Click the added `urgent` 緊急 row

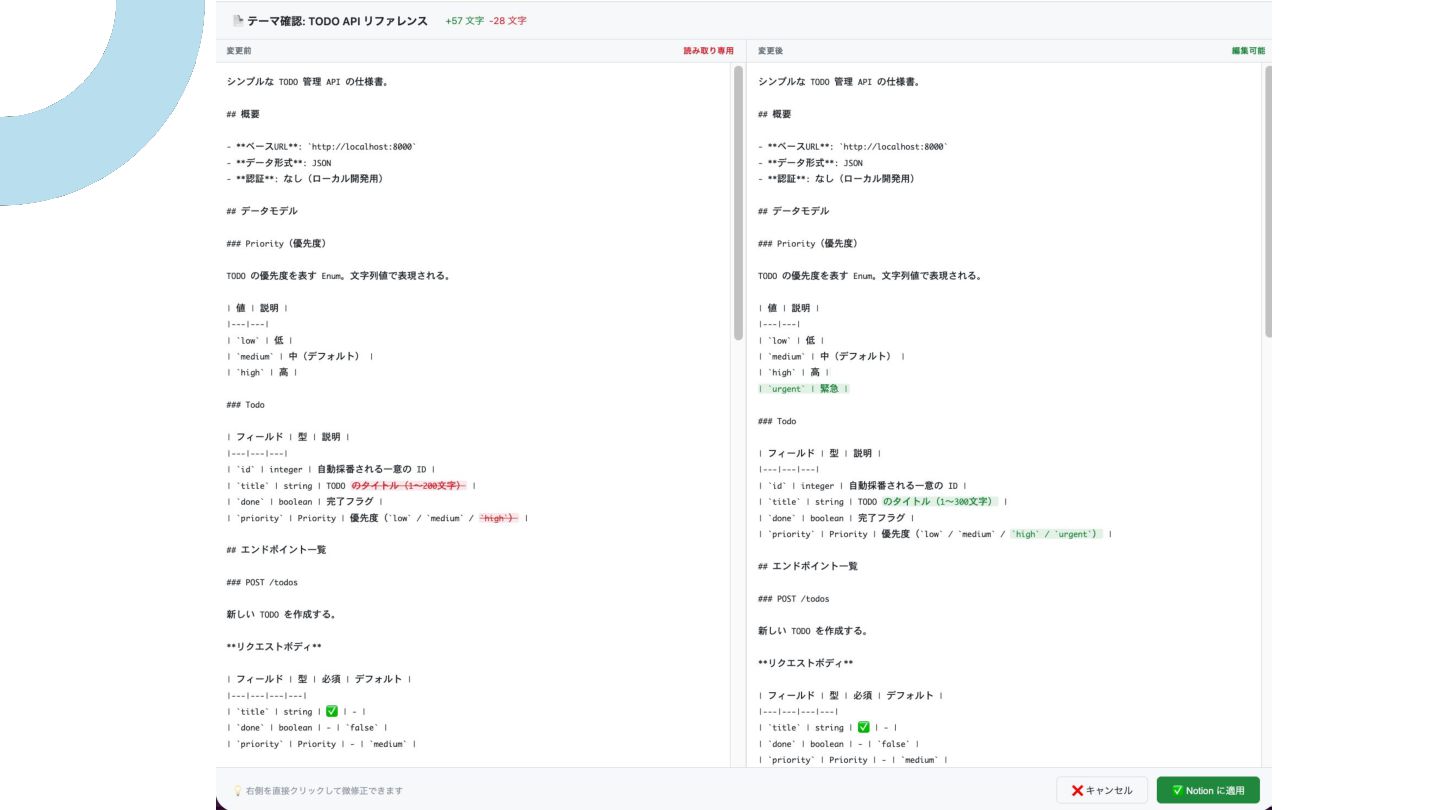click(804, 389)
